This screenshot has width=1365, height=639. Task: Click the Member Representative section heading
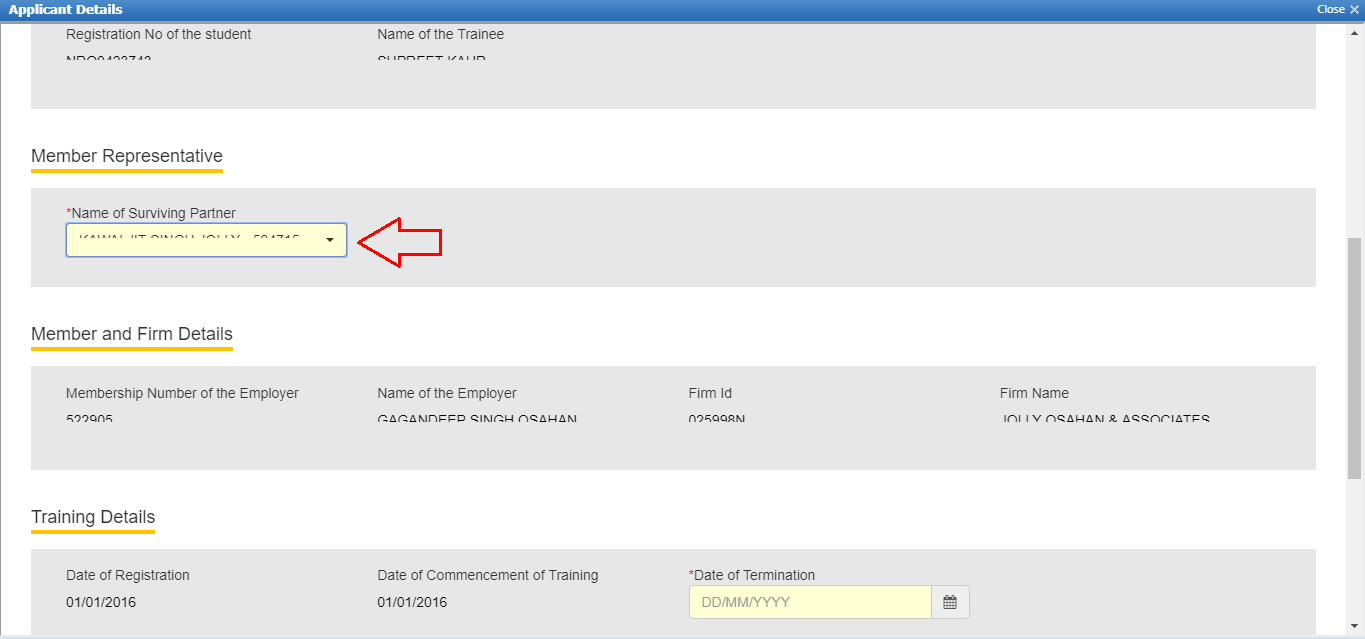coord(127,156)
